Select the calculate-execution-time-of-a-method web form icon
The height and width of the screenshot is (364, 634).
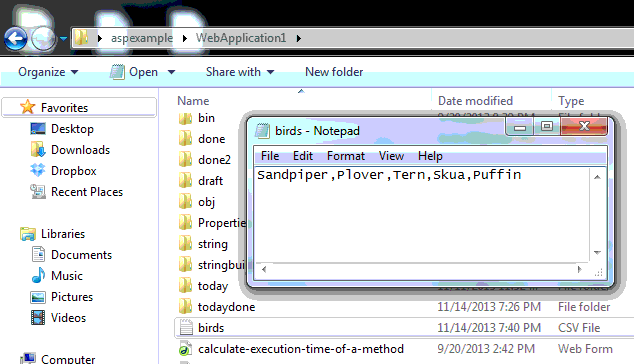186,349
